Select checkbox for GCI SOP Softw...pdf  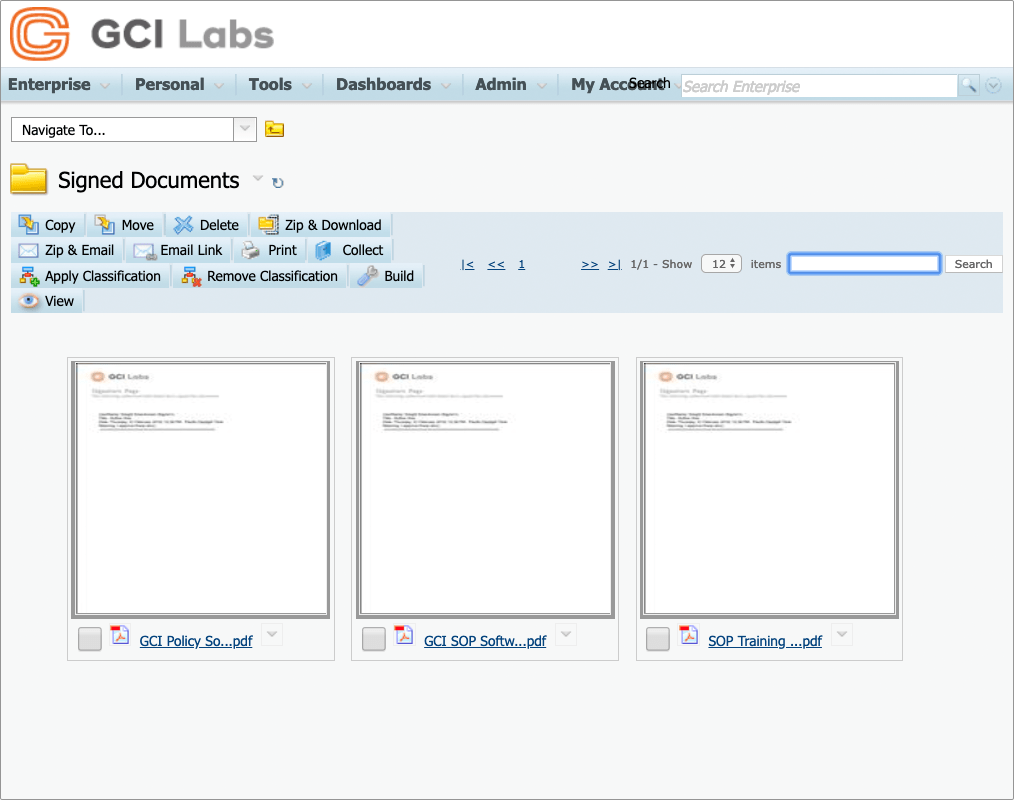pos(374,639)
